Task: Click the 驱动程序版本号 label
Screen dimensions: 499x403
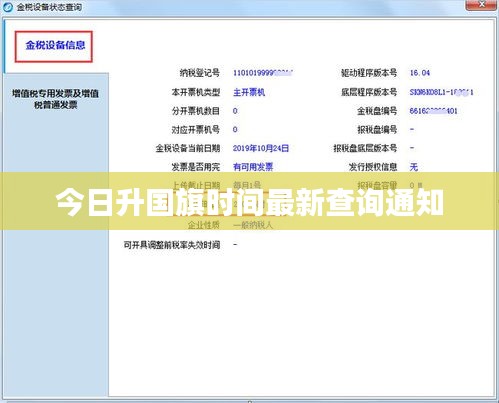Action: (x=369, y=73)
